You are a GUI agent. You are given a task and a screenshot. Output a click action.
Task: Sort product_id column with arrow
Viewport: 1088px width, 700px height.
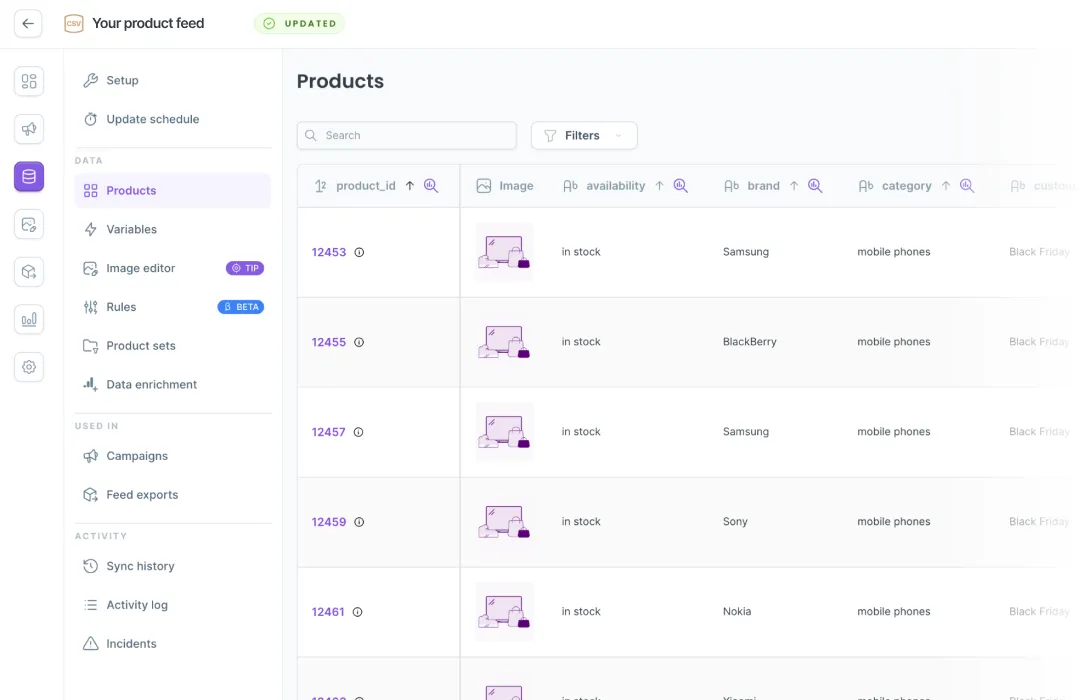click(410, 186)
